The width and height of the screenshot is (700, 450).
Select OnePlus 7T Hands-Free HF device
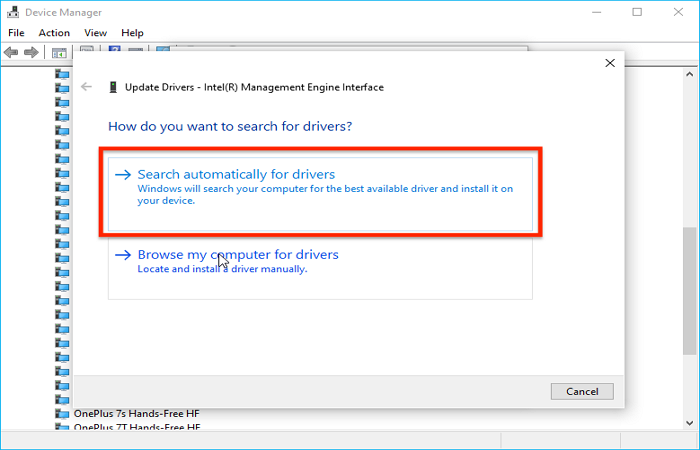(138, 427)
